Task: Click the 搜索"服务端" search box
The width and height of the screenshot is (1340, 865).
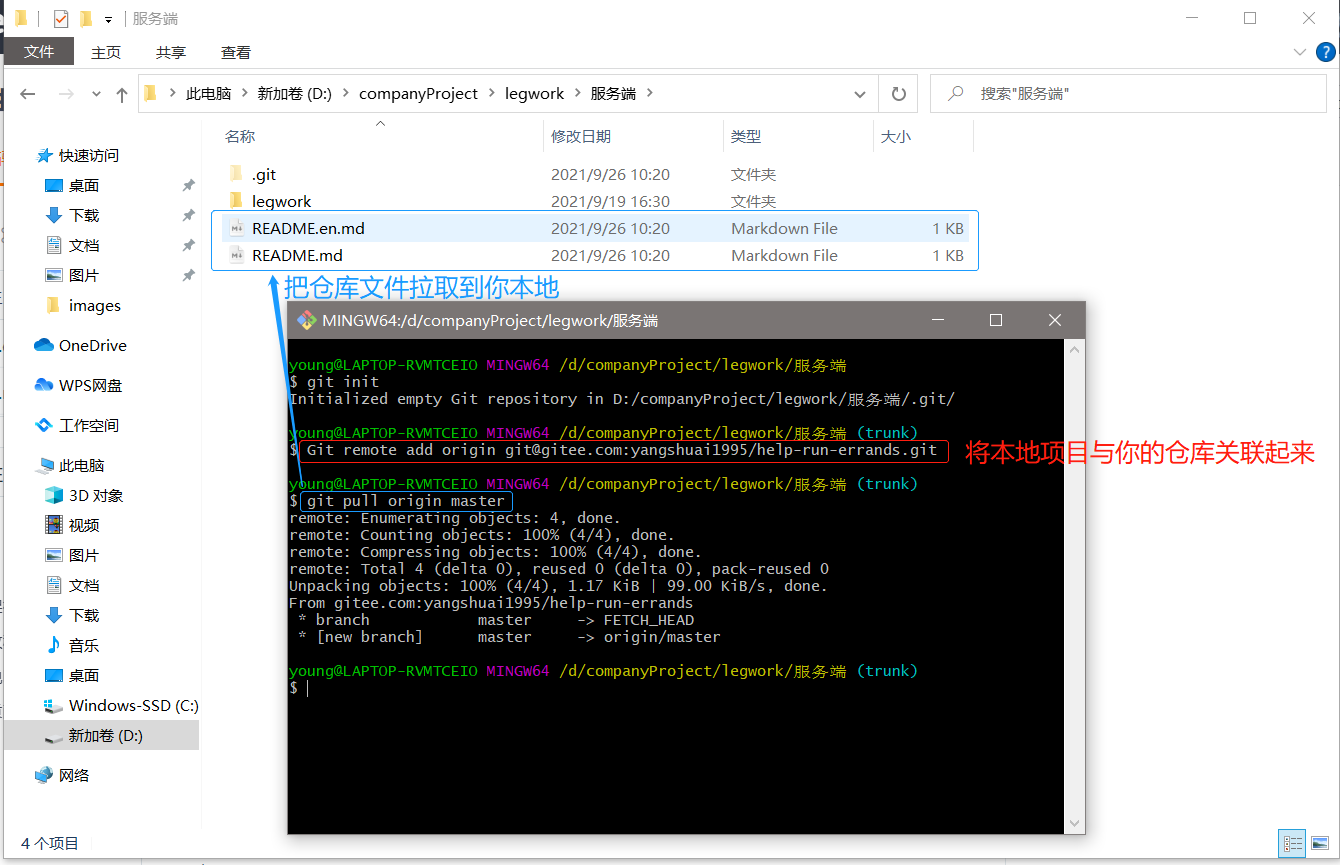Action: (1128, 93)
